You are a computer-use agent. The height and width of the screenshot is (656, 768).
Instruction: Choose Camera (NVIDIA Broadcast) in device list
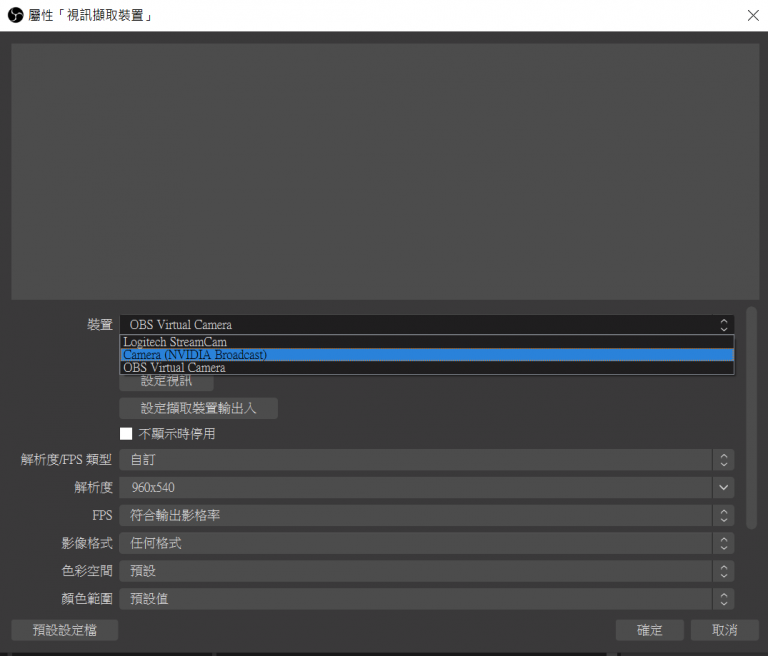tap(427, 354)
